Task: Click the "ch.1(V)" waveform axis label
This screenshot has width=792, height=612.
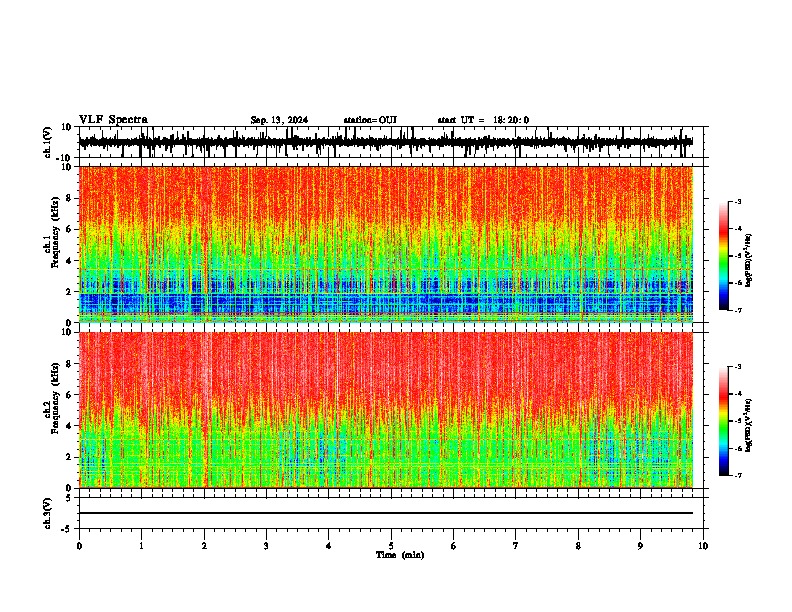Action: (48, 142)
